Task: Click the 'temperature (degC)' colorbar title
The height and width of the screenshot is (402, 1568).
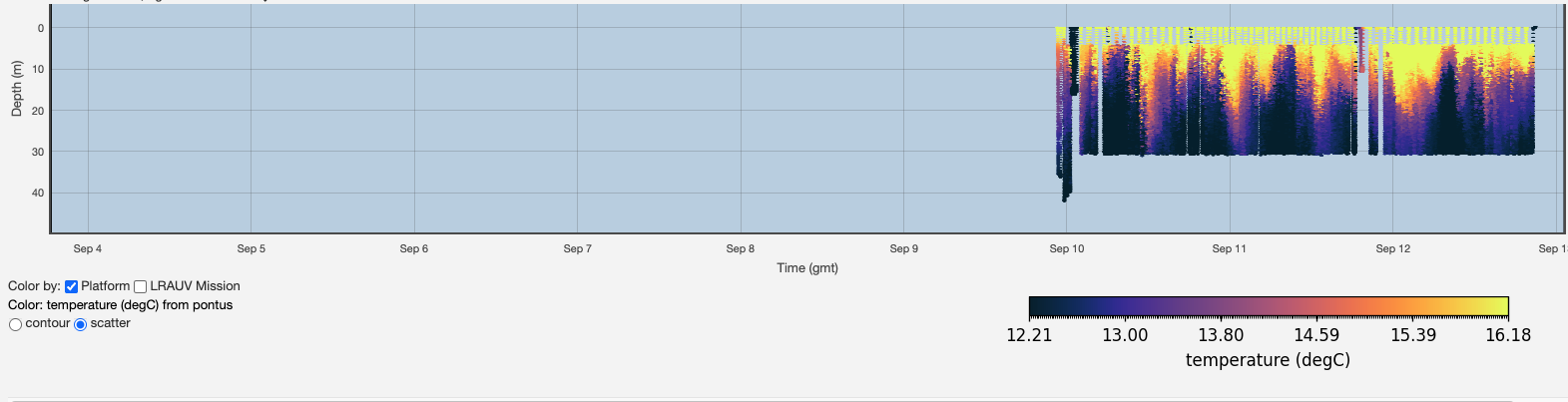Action: (x=1268, y=360)
